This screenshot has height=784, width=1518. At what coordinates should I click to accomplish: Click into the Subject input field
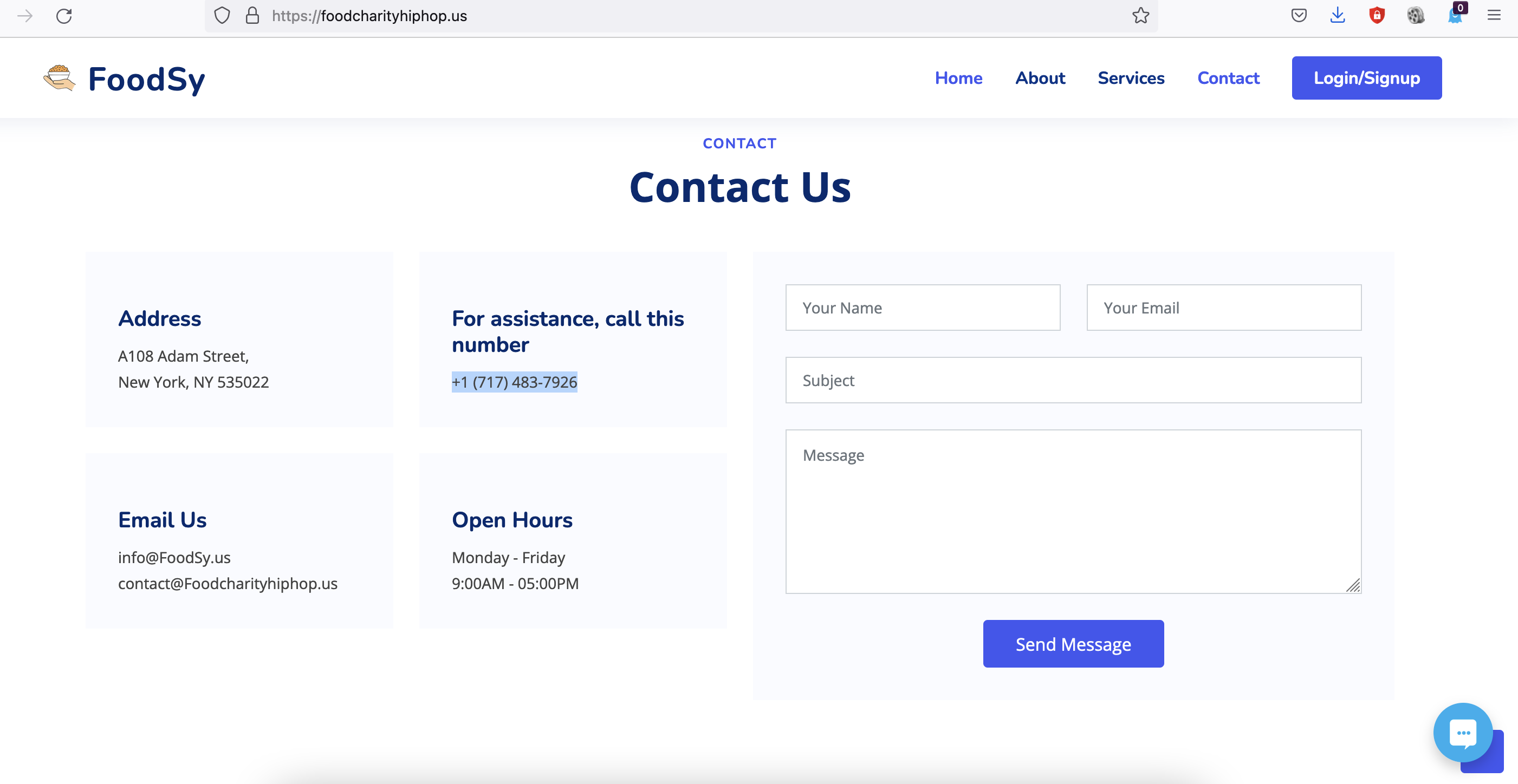pos(1073,380)
